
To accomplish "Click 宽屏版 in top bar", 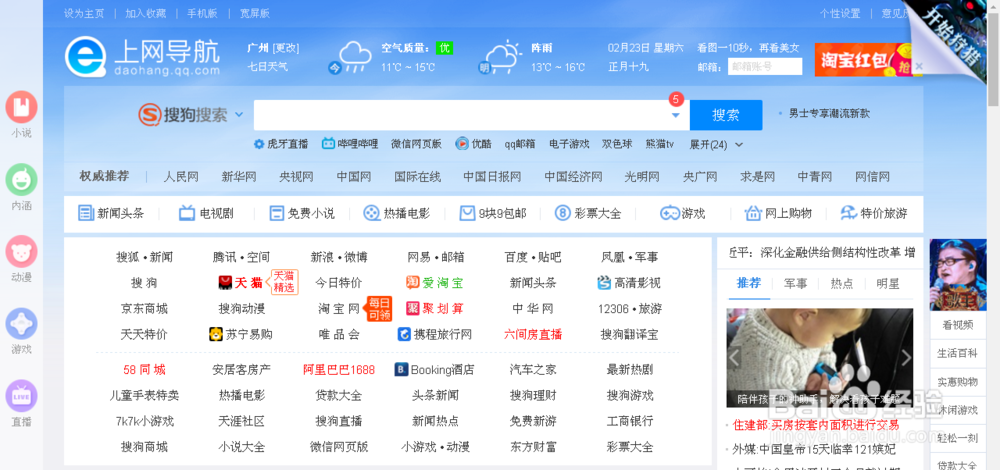I will (254, 13).
